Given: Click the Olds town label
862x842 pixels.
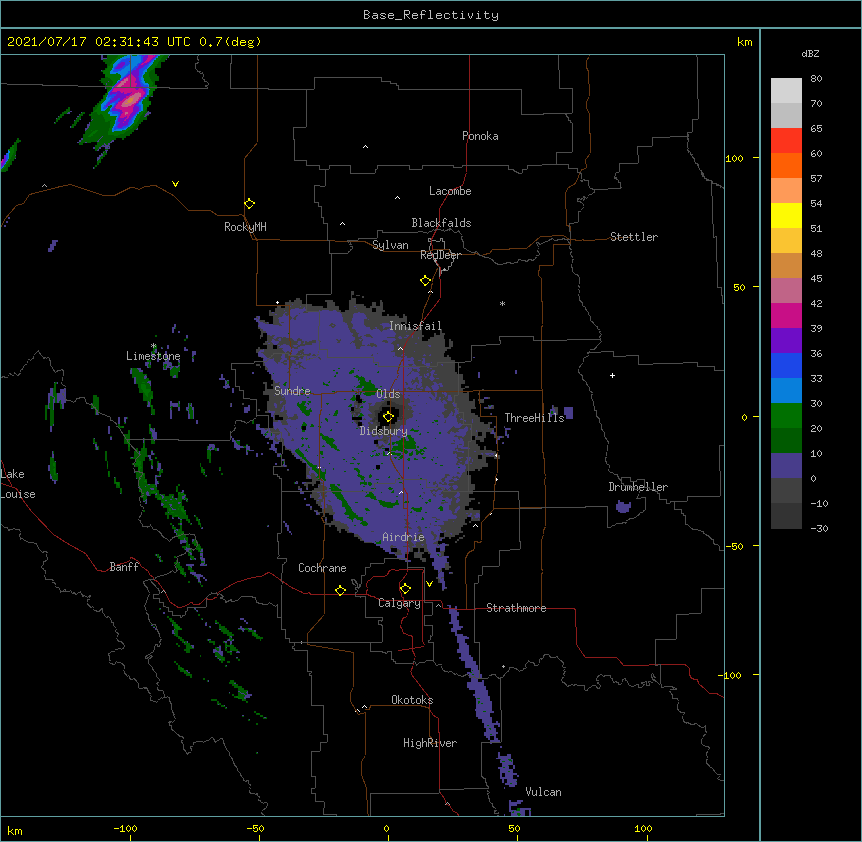Looking at the screenshot, I should pyautogui.click(x=388, y=394).
